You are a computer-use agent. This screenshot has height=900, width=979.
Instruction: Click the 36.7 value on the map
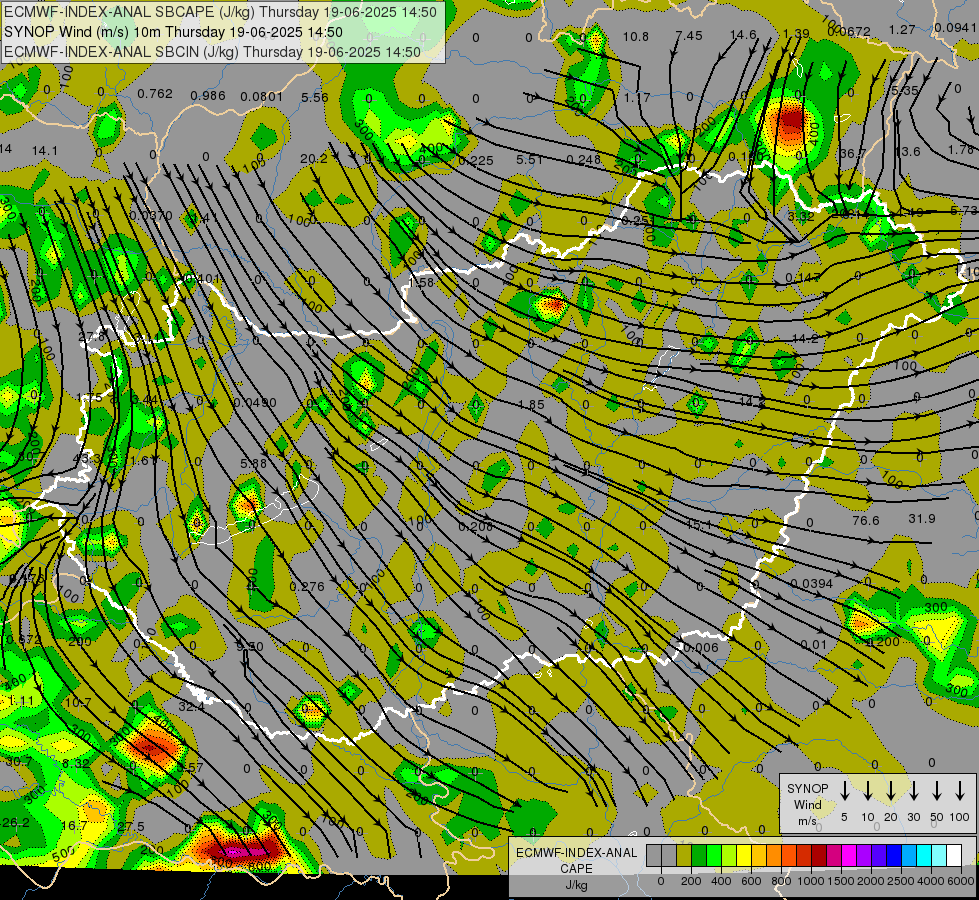tap(853, 154)
